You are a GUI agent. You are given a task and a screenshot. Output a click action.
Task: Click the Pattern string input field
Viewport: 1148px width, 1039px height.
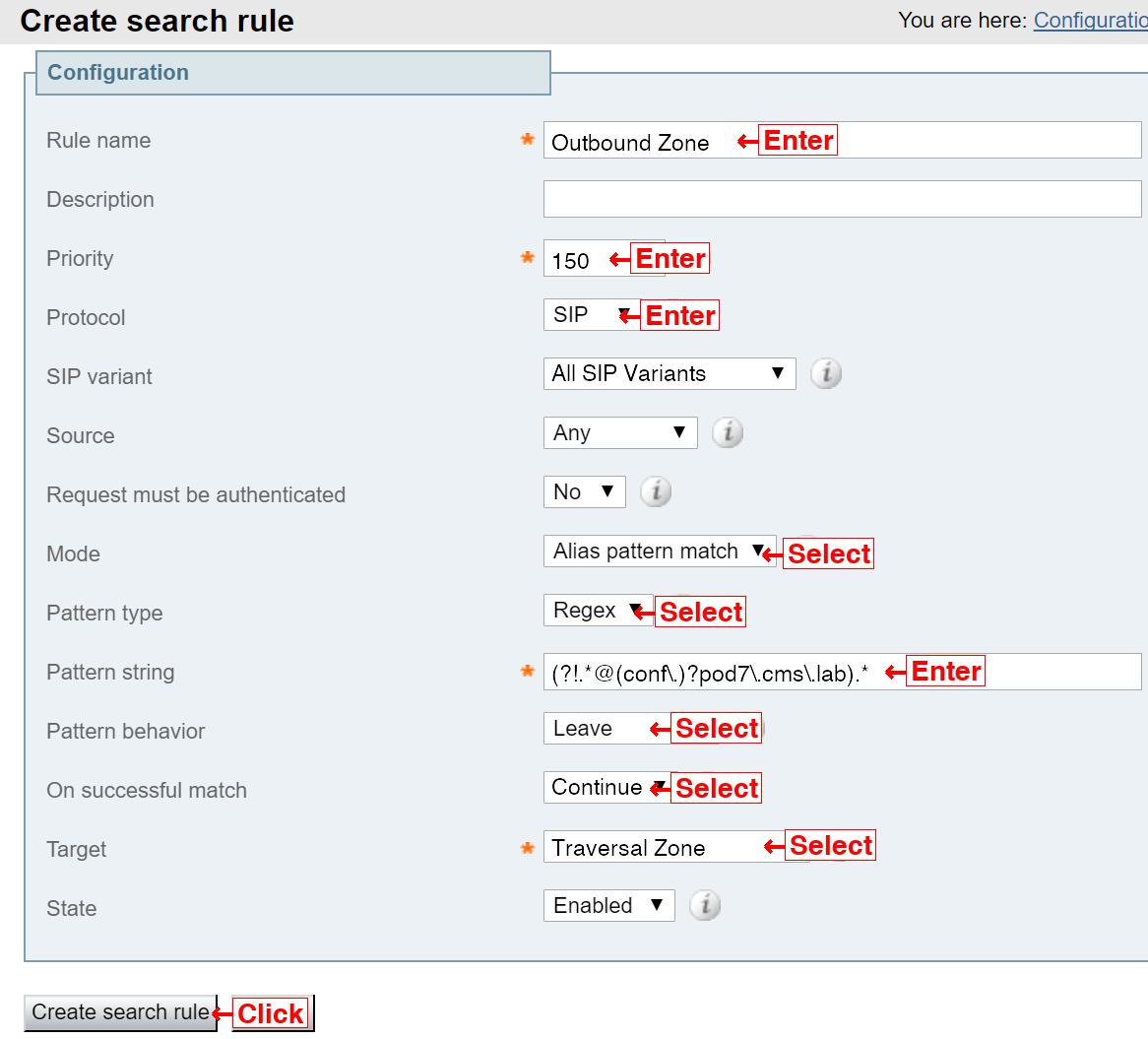(x=842, y=673)
